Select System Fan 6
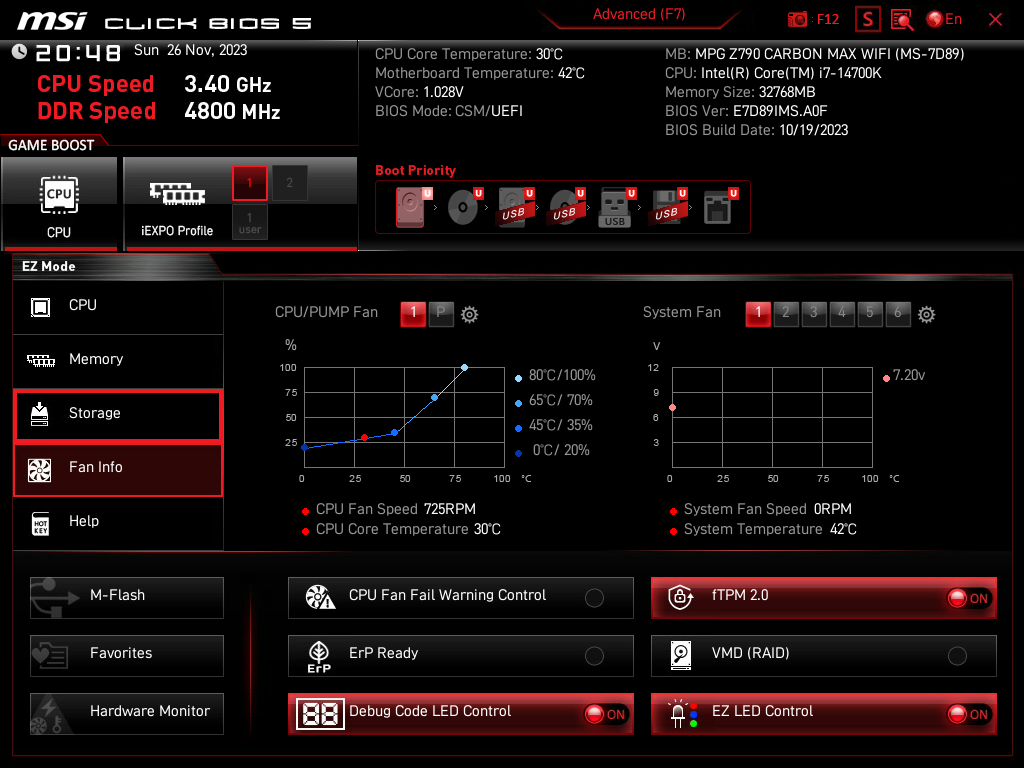 pos(898,313)
